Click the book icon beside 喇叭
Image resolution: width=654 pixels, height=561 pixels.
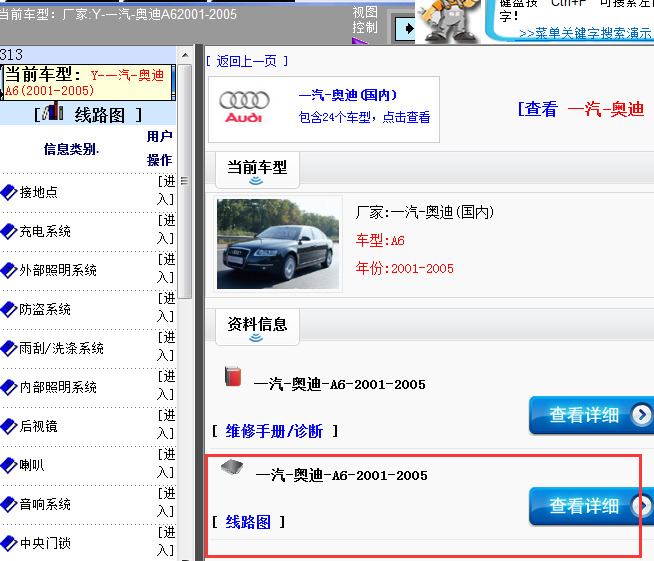click(x=9, y=465)
